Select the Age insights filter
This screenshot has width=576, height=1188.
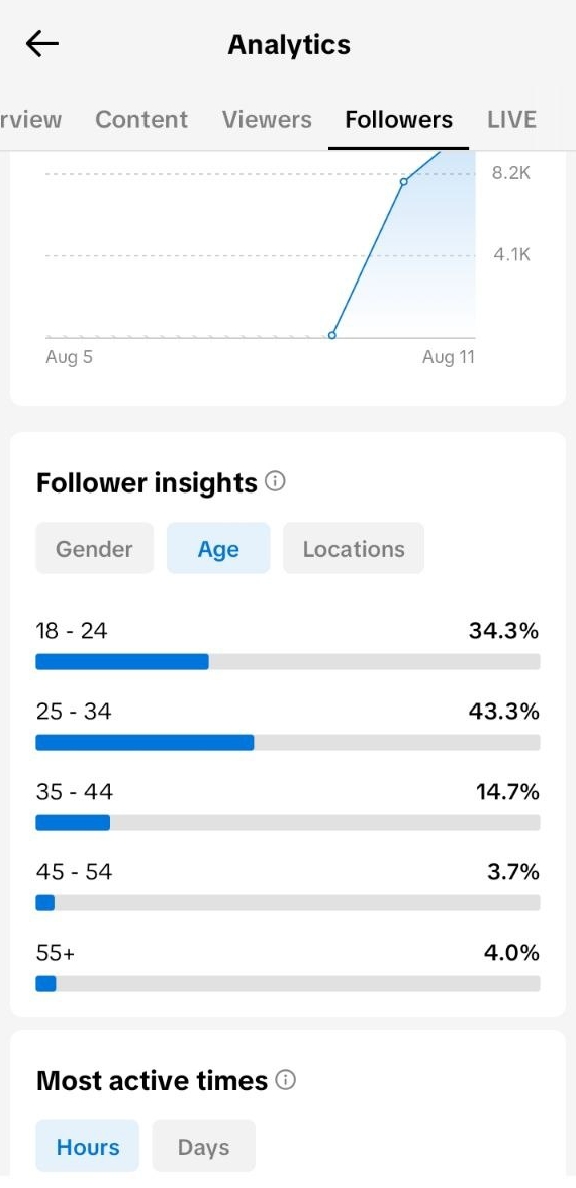click(x=218, y=549)
